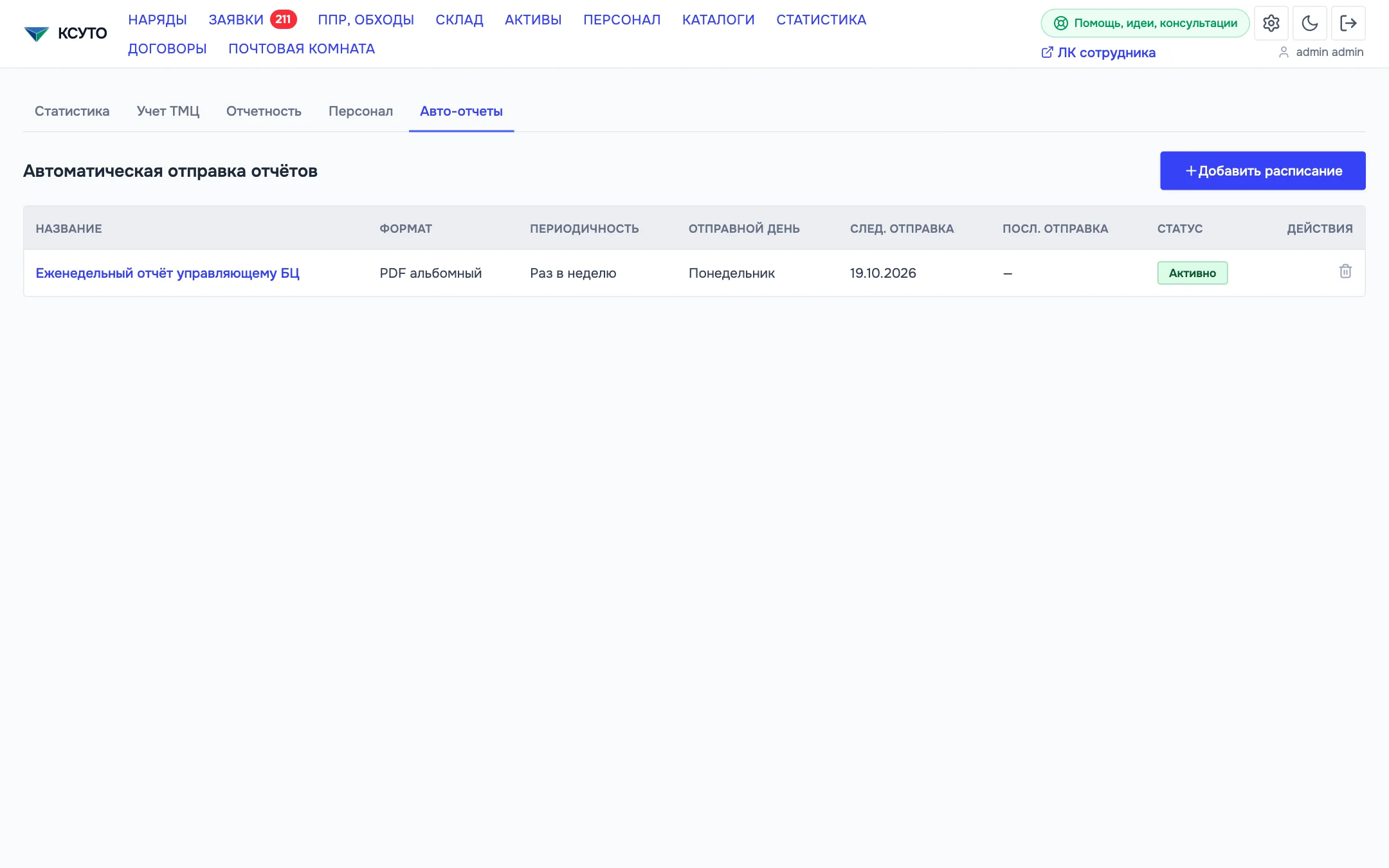Open Еженедельный отчёт управляющему БЦ link
The height and width of the screenshot is (868, 1389).
coord(167,273)
